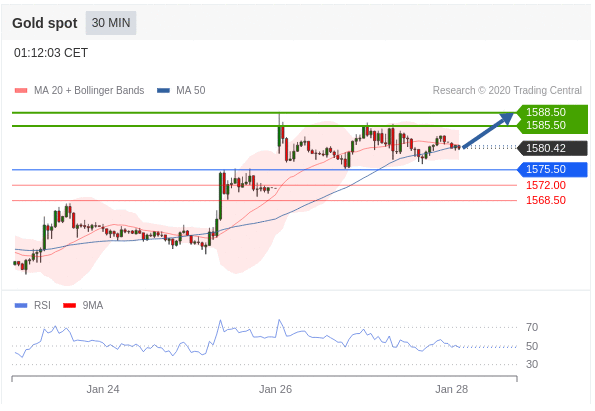Click the RSI blue legend swatch
Screen dimensions: 595x411
coord(21,305)
